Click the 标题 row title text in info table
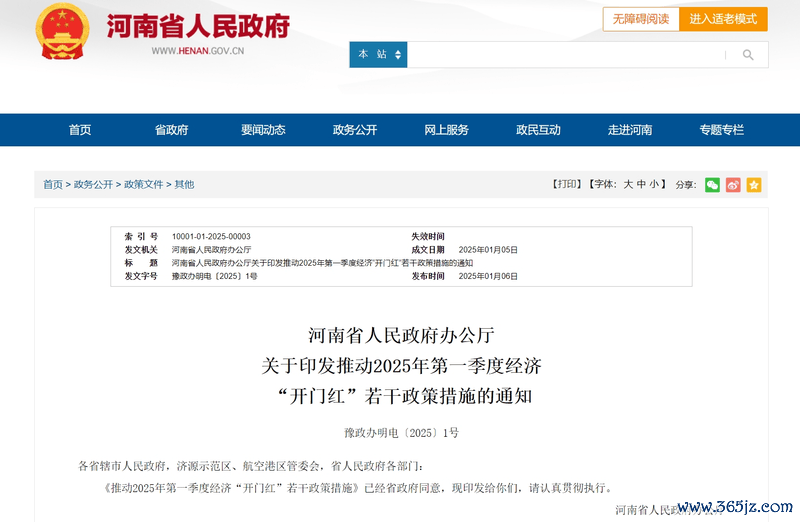The height and width of the screenshot is (522, 800). [x=322, y=263]
